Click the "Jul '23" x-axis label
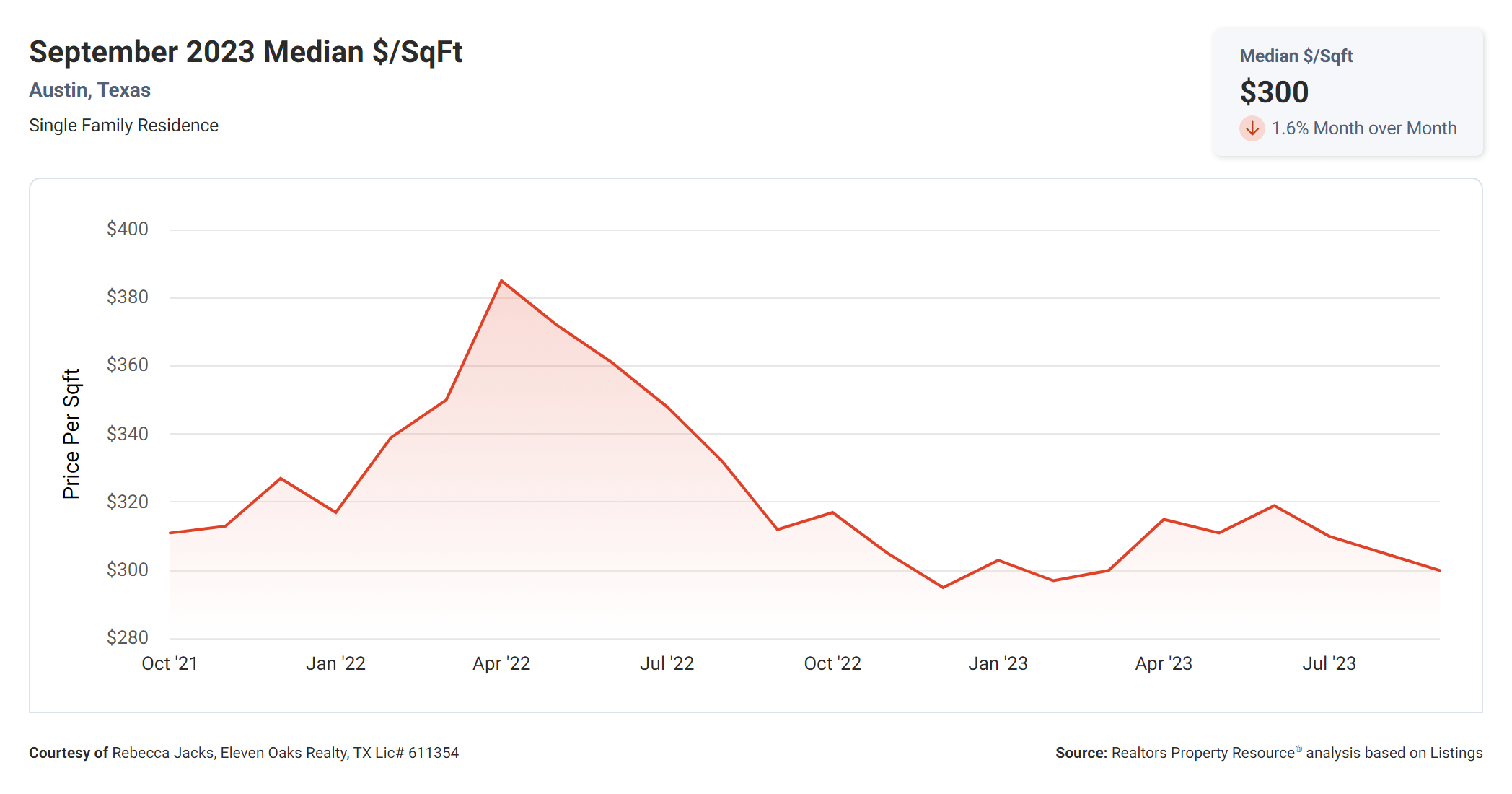The image size is (1512, 794). click(x=1329, y=663)
